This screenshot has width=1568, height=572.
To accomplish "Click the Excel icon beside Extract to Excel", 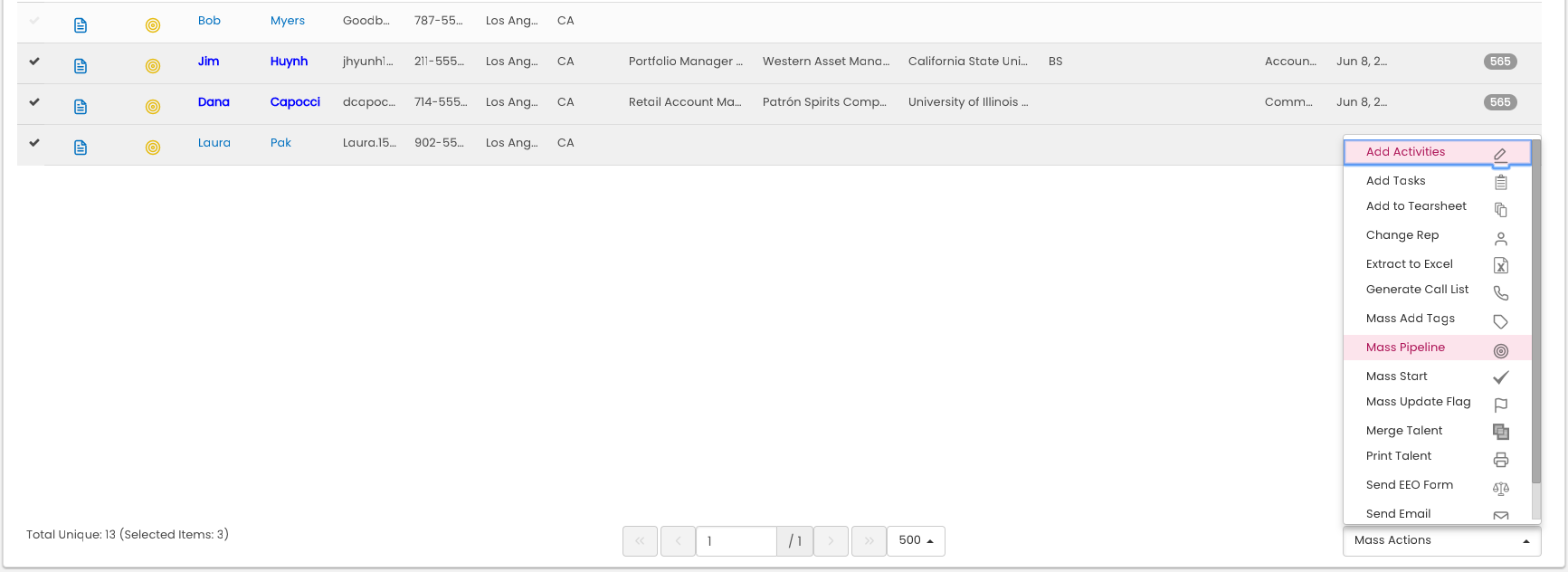I will [1500, 265].
